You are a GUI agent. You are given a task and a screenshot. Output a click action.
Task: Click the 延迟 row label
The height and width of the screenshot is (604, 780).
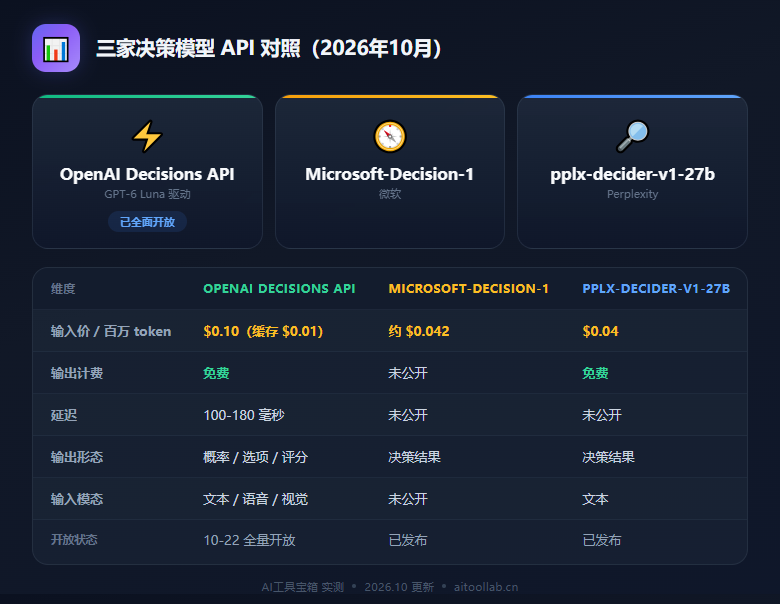click(64, 415)
